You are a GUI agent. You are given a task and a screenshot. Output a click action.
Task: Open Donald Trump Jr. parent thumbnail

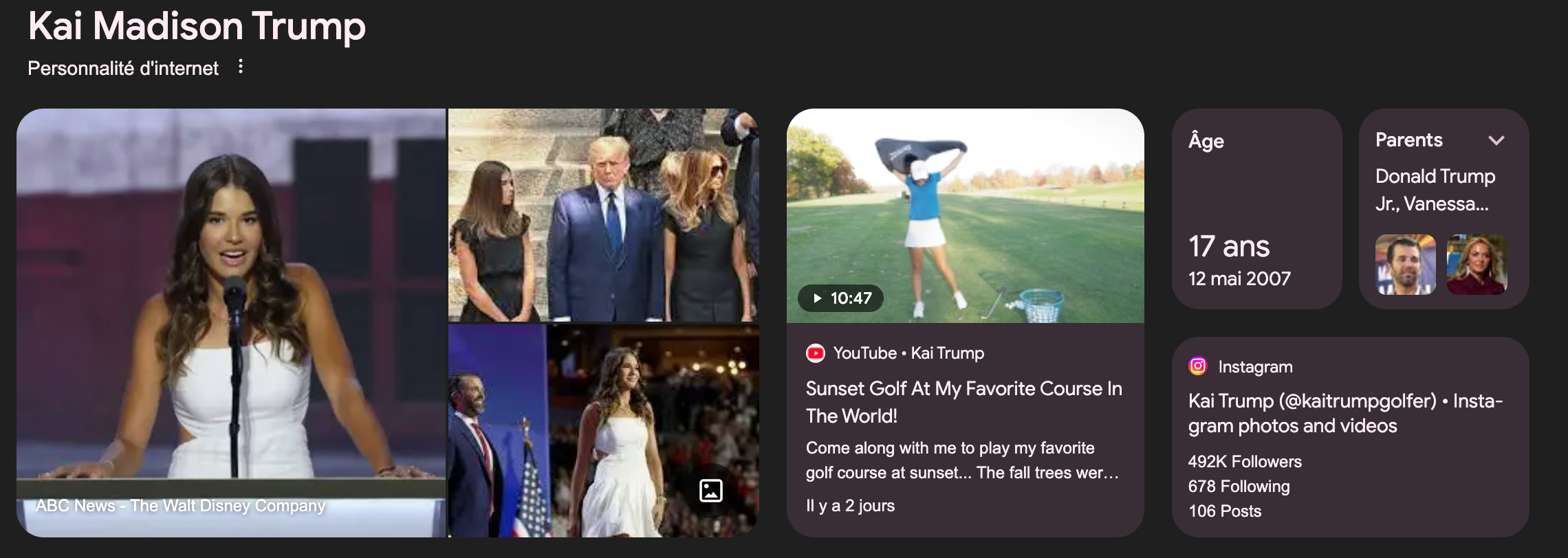(x=1405, y=265)
